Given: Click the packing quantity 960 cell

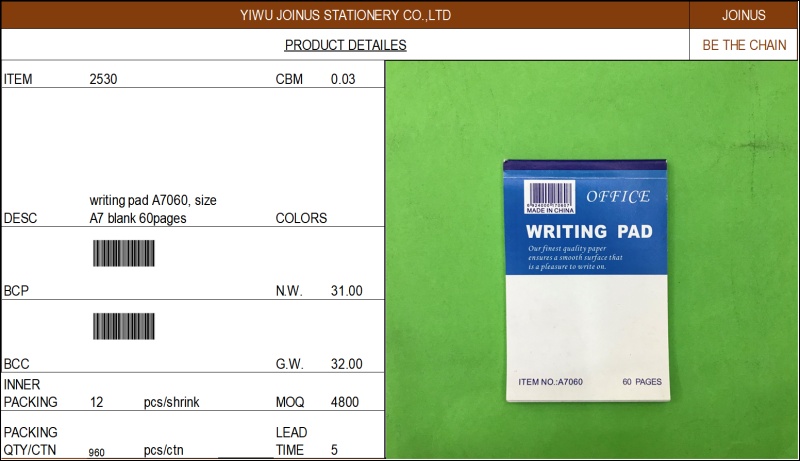Looking at the screenshot, I should pos(98,451).
